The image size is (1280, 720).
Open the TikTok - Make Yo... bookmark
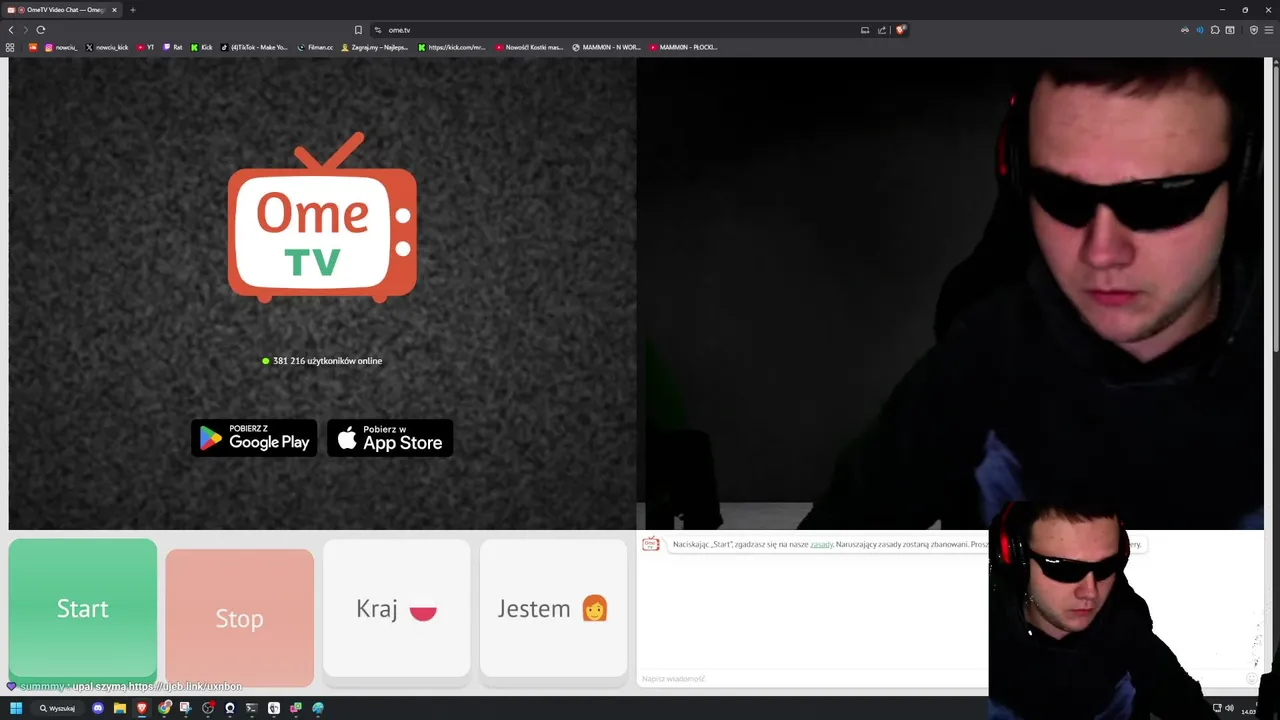(x=254, y=47)
